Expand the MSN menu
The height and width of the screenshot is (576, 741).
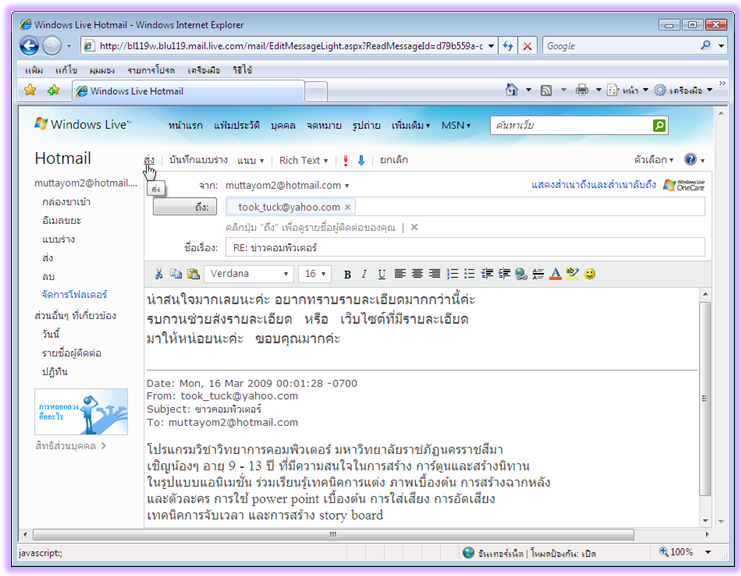pyautogui.click(x=456, y=125)
